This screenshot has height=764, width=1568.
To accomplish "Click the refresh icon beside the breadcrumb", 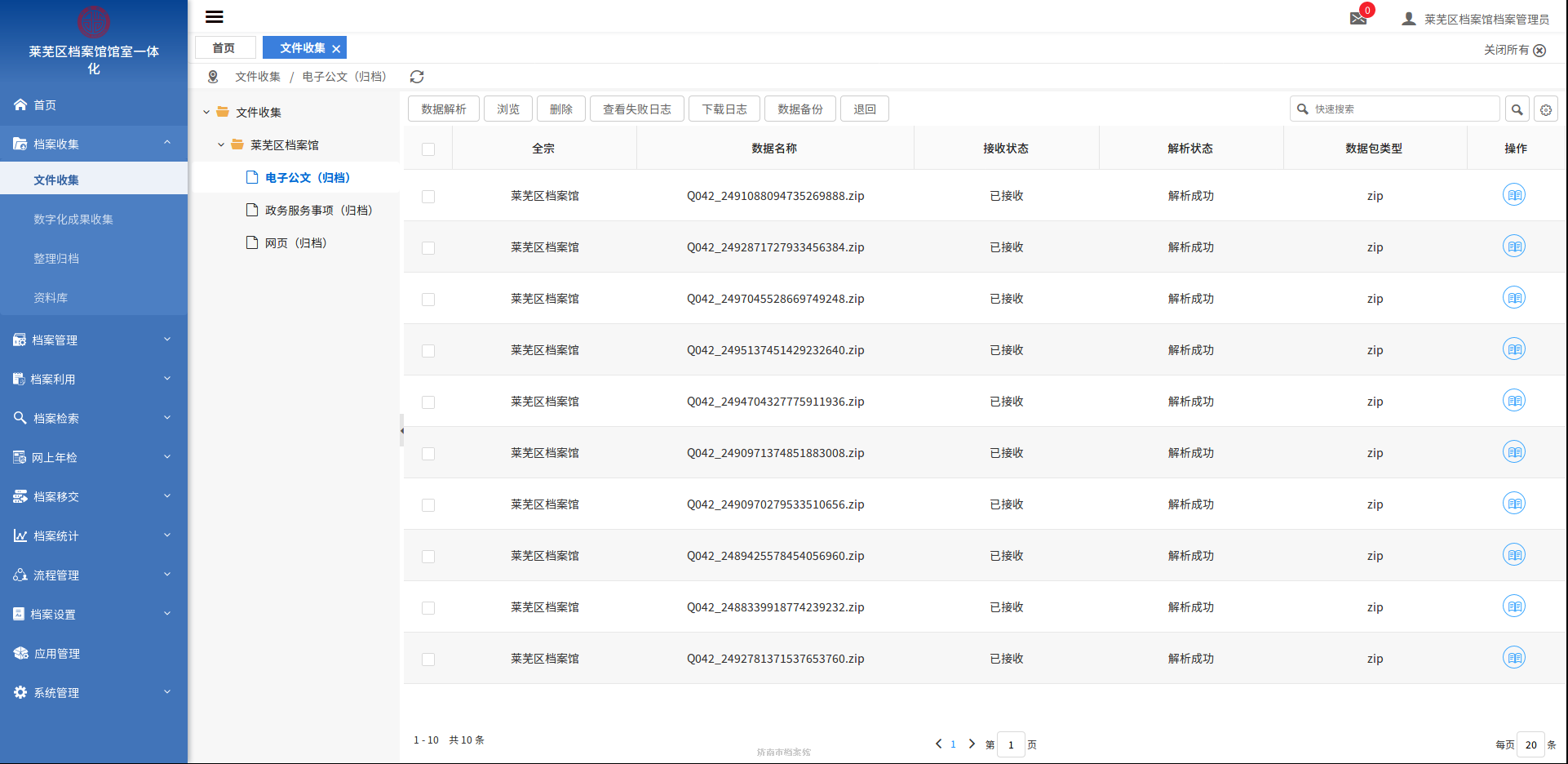I will tap(417, 77).
